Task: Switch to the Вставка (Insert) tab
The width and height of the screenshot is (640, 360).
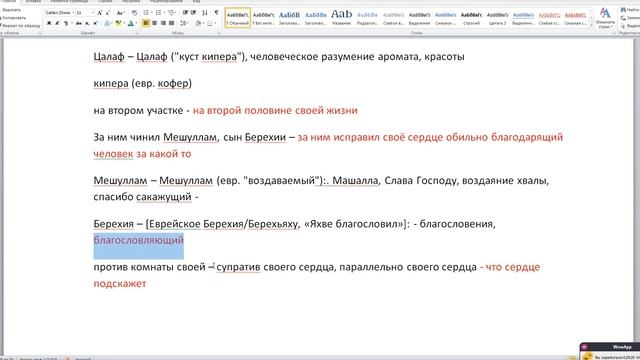Action: point(33,2)
